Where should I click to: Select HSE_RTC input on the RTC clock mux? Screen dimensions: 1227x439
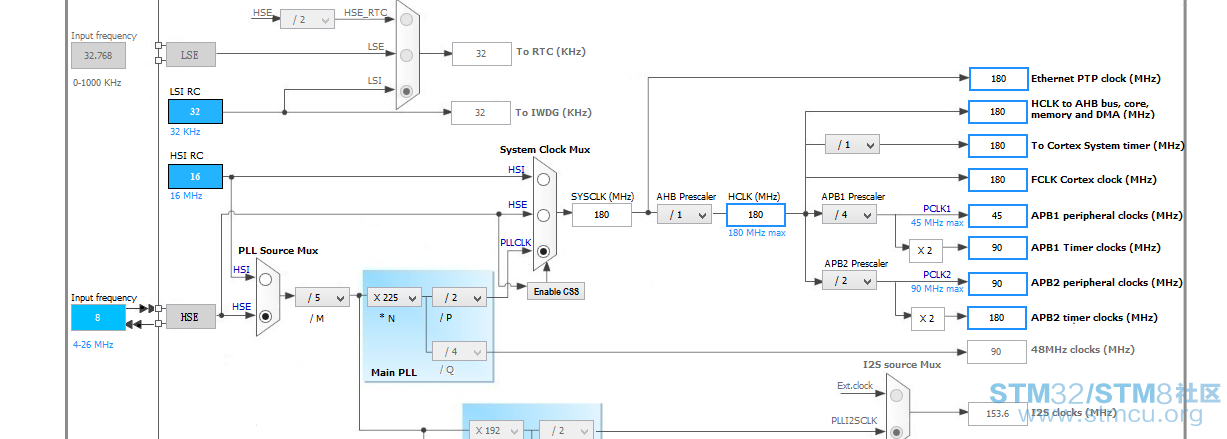(x=405, y=19)
